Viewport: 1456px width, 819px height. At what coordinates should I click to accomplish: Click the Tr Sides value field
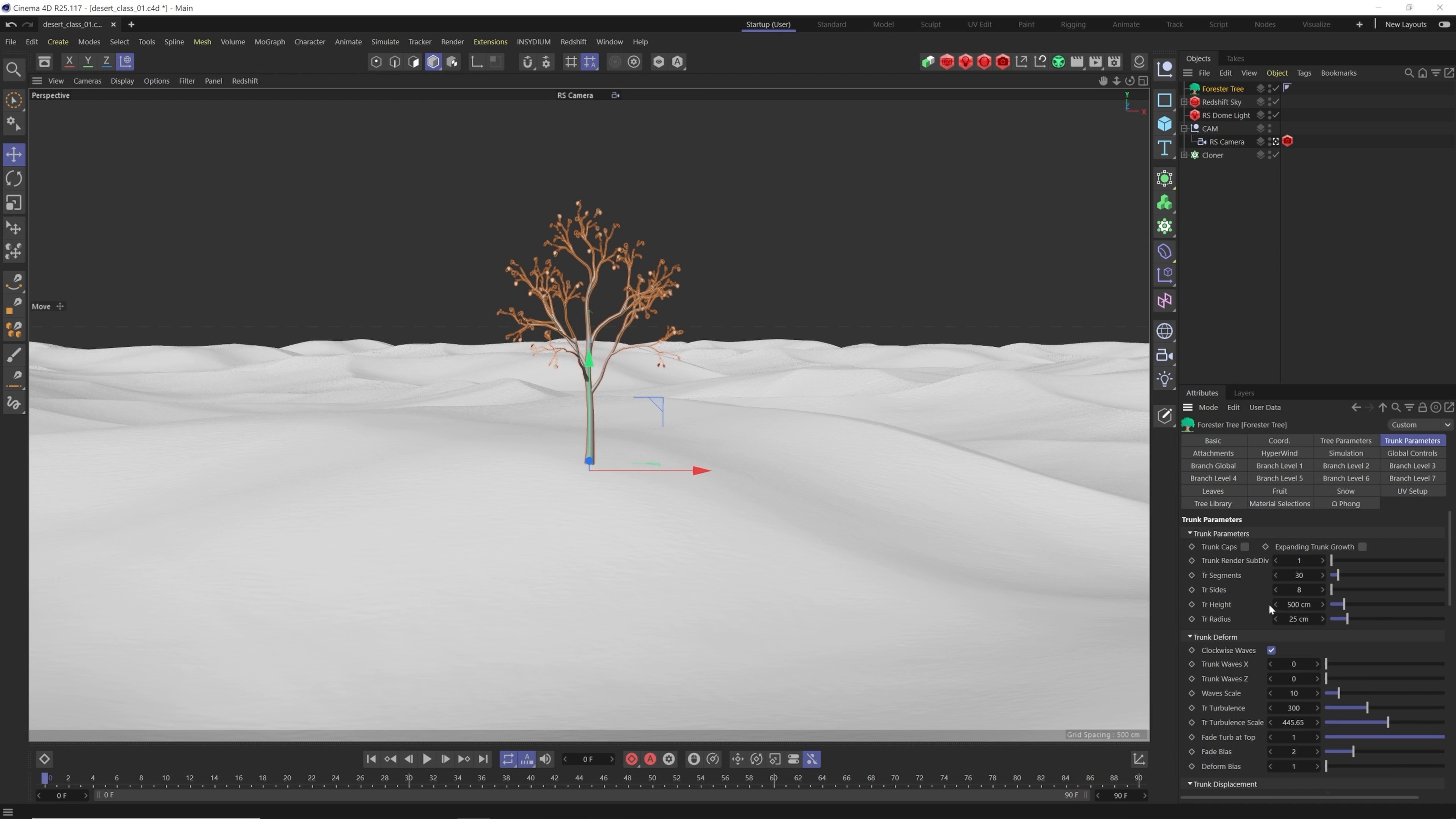point(1298,590)
